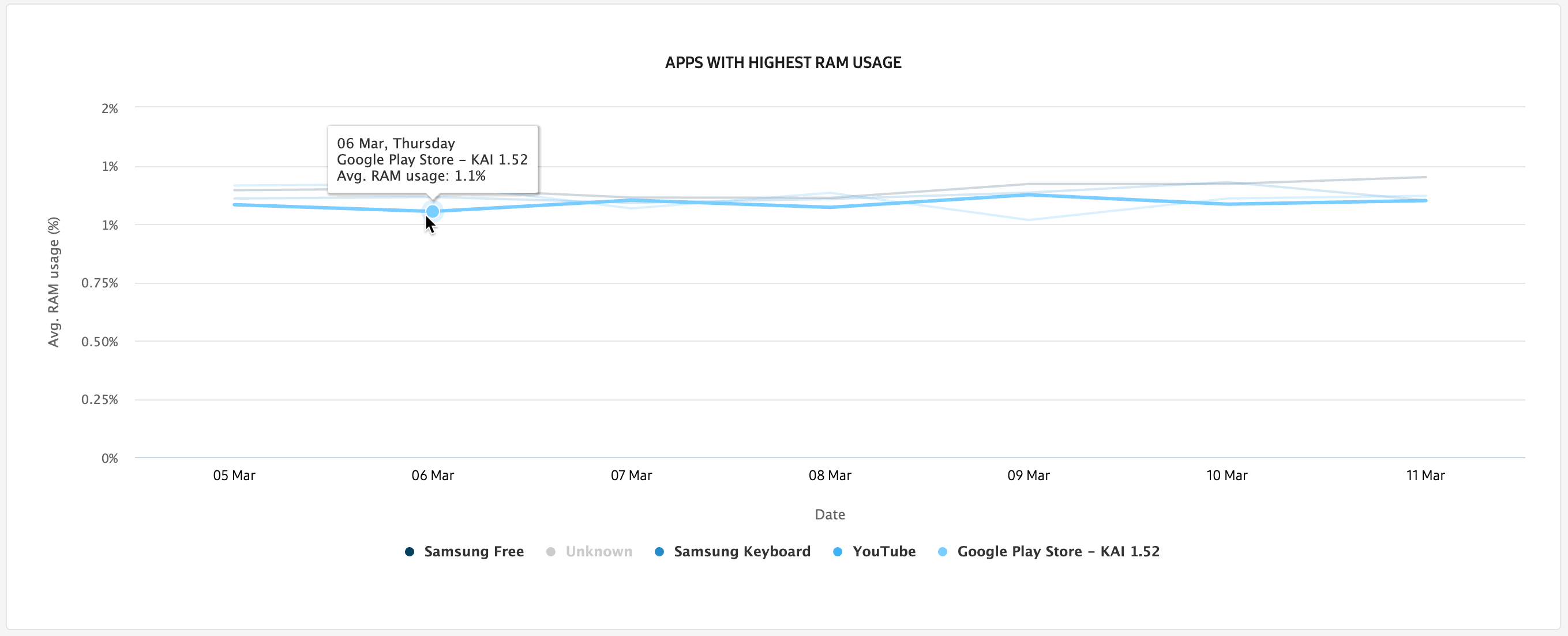Screen dimensions: 1568x636
Task: Click the 05 Mar x-axis label
Action: pos(234,475)
